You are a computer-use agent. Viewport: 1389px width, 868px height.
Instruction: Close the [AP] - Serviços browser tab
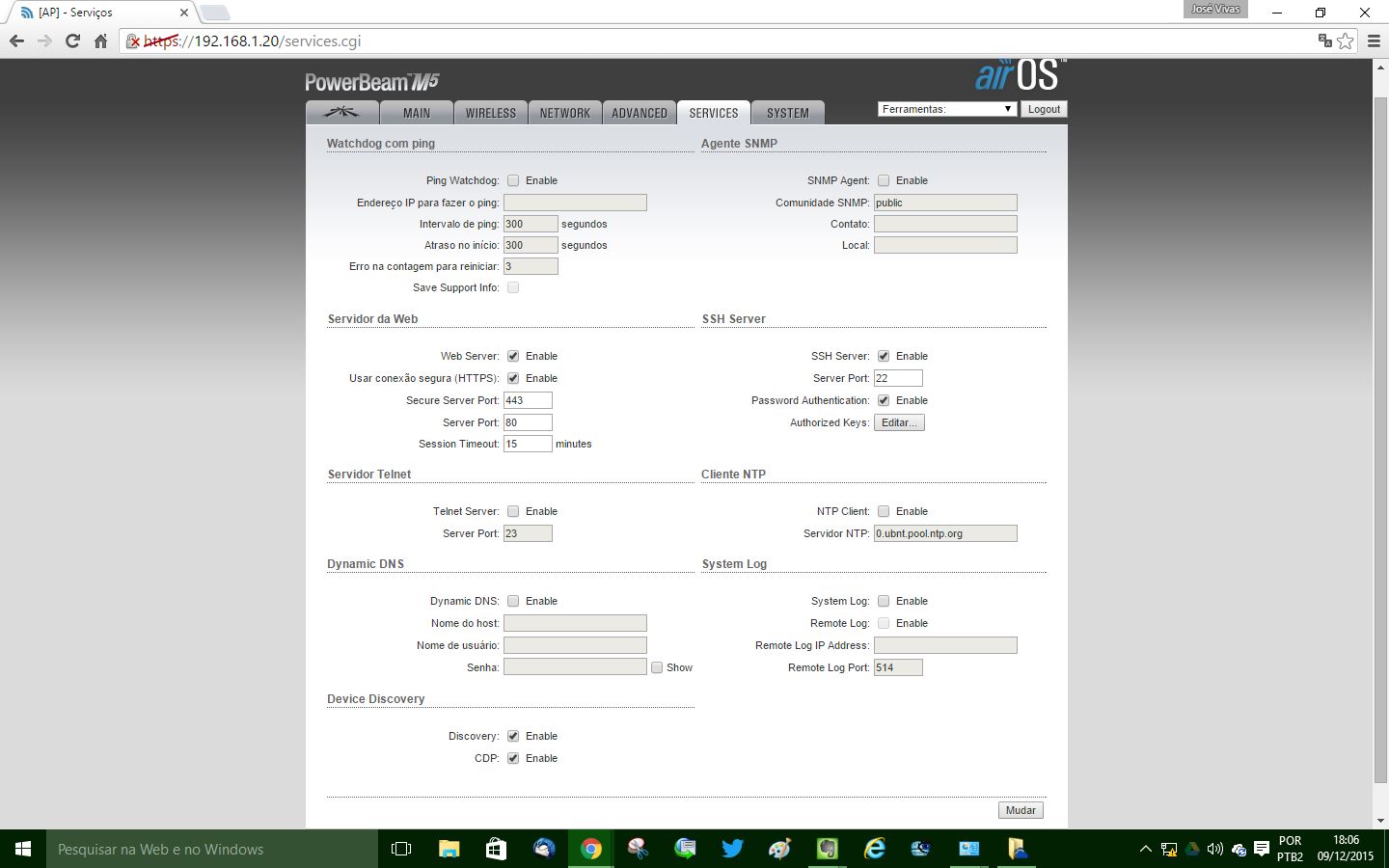coord(184,13)
